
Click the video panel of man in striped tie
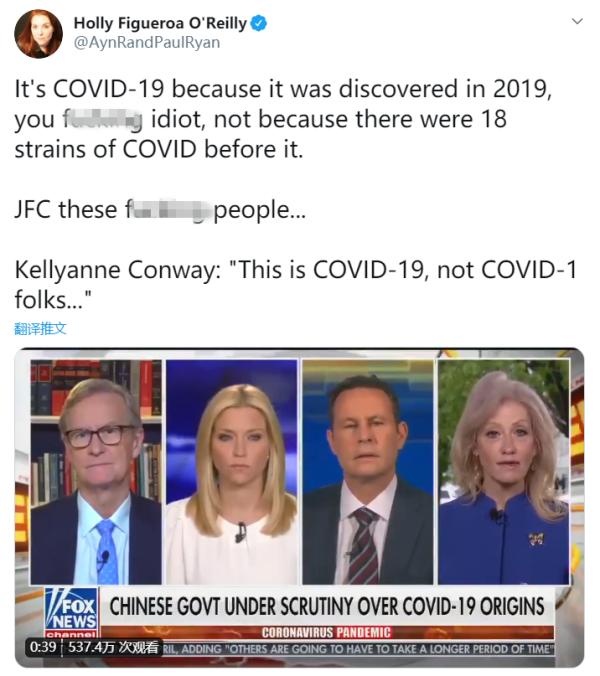pyautogui.click(x=368, y=472)
